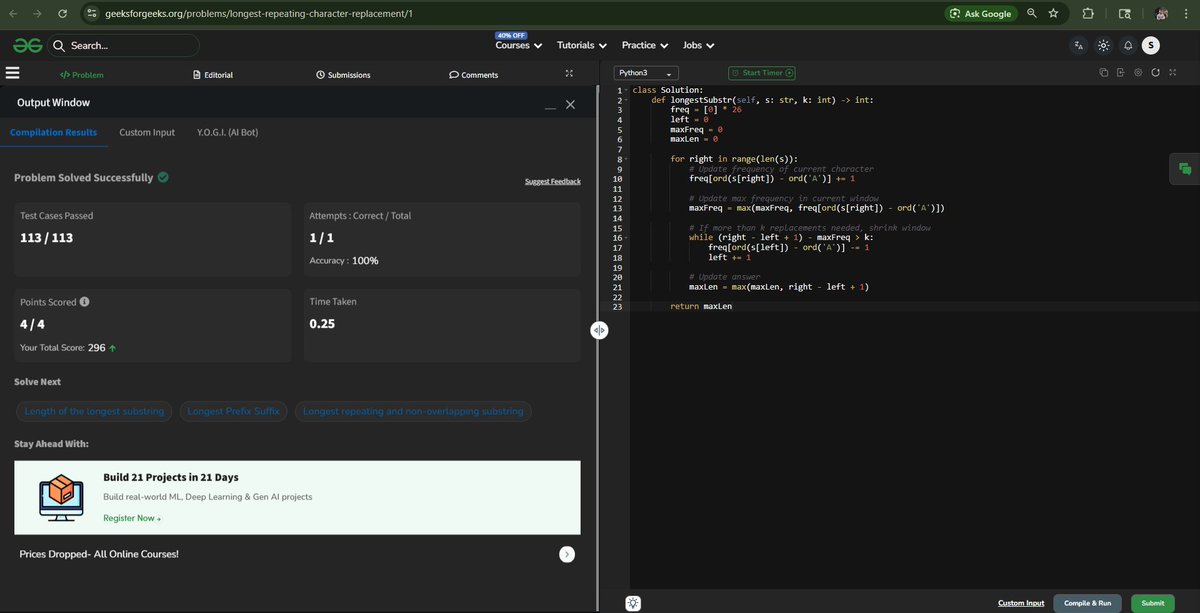Switch to the Problem tab
This screenshot has width=1200, height=613.
tap(82, 75)
